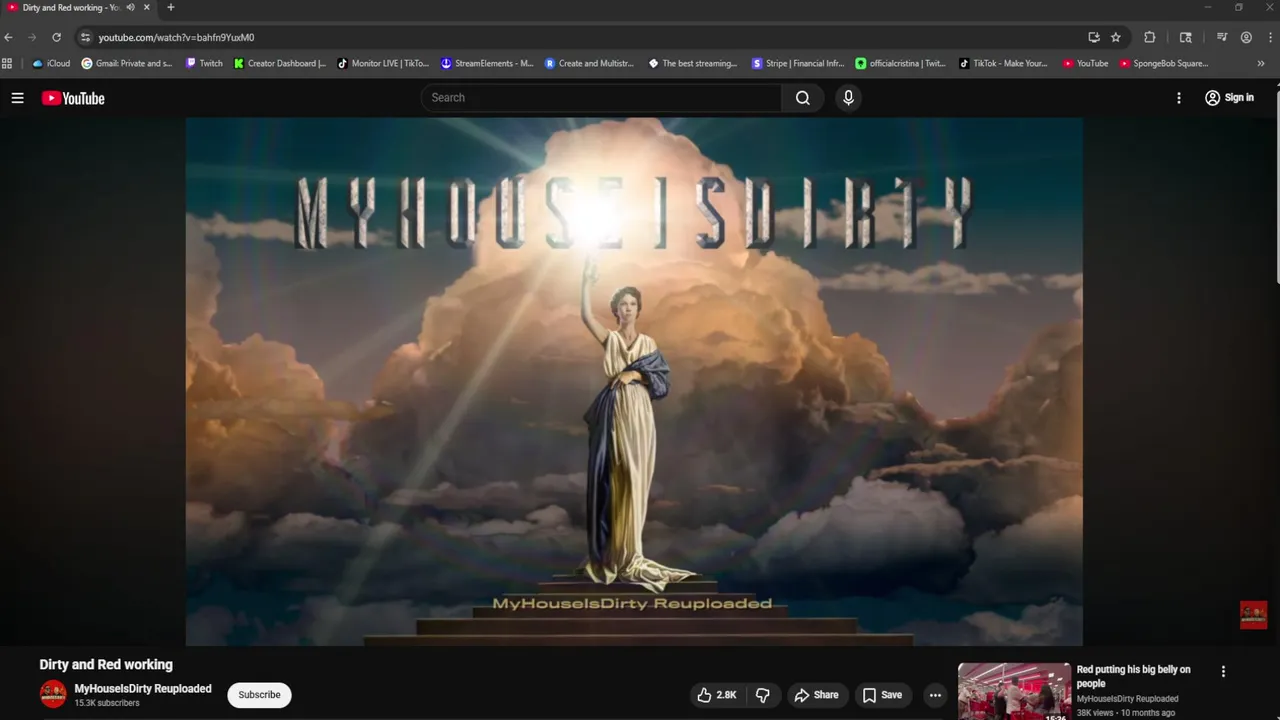Image resolution: width=1280 pixels, height=720 pixels.
Task: Open MyHouseIsDirty Reuploaded channel name link
Action: pyautogui.click(x=143, y=688)
